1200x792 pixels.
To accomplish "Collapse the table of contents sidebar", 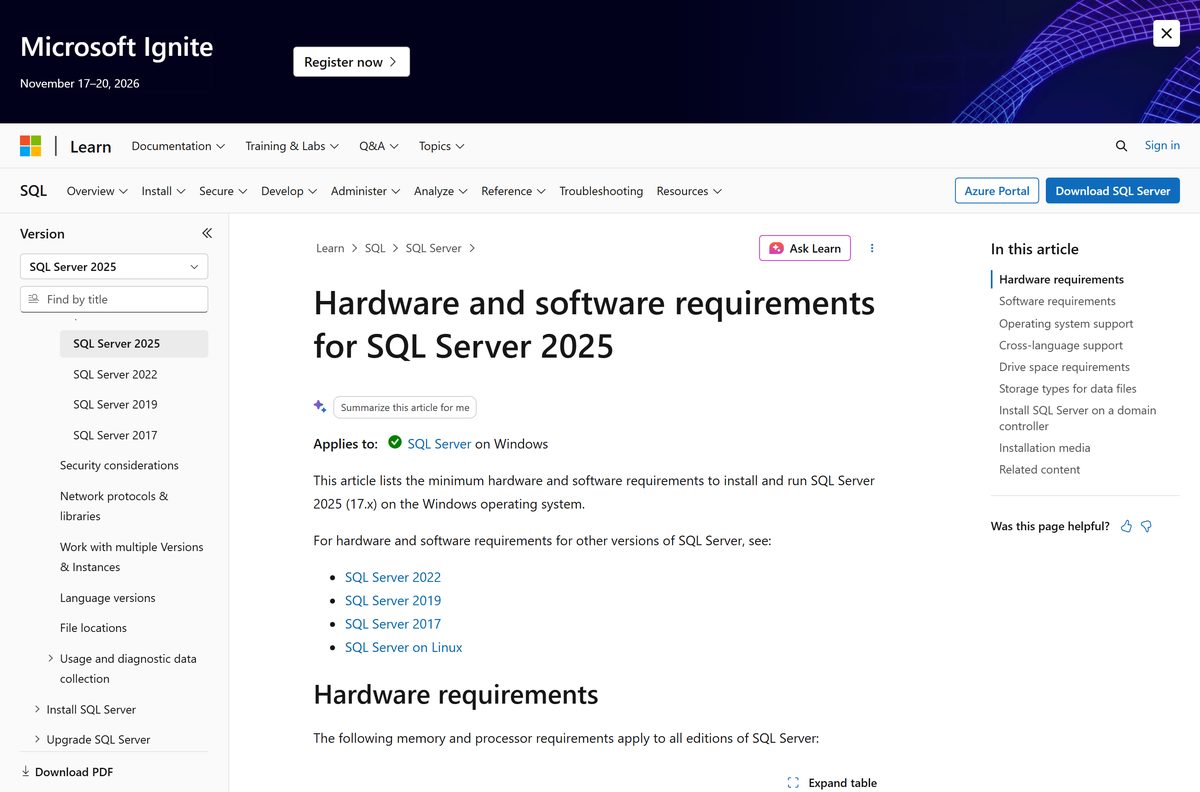I will [x=207, y=233].
